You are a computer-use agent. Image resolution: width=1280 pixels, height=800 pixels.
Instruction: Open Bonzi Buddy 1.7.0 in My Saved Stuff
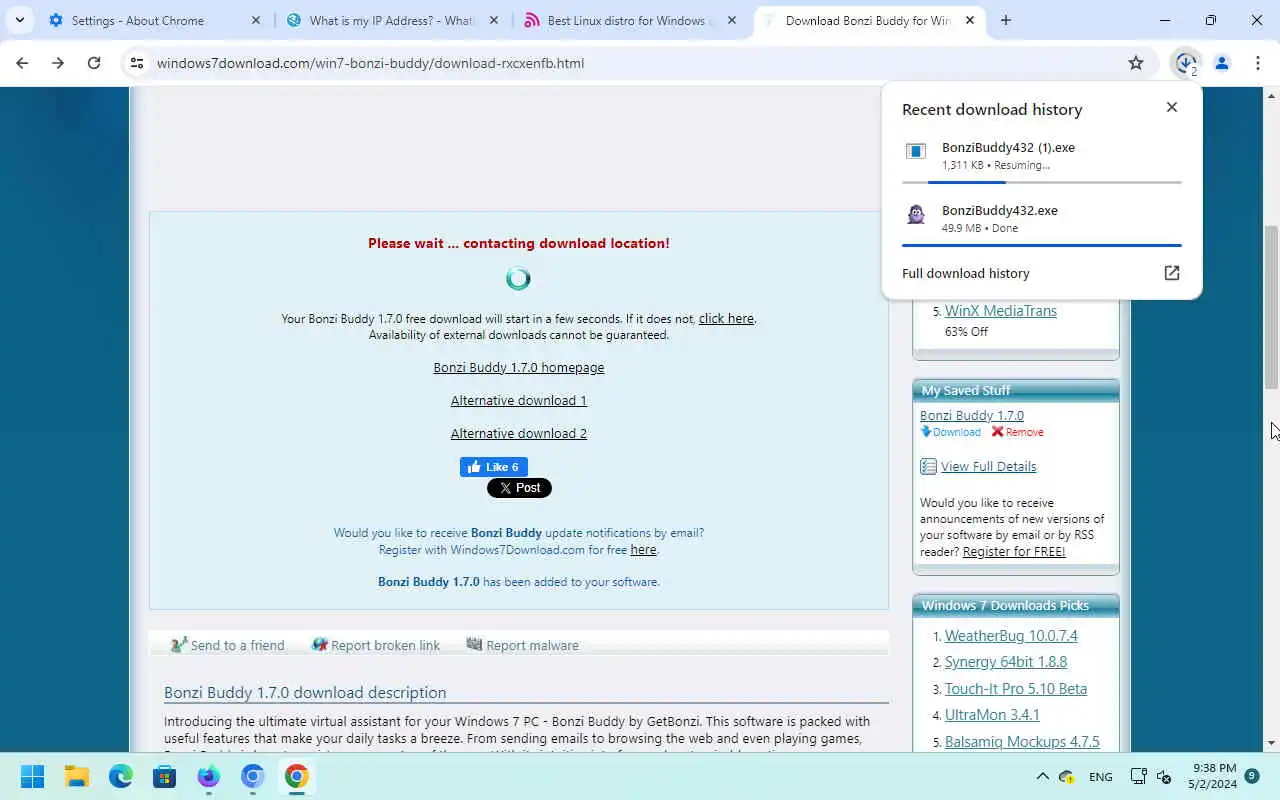coord(972,415)
